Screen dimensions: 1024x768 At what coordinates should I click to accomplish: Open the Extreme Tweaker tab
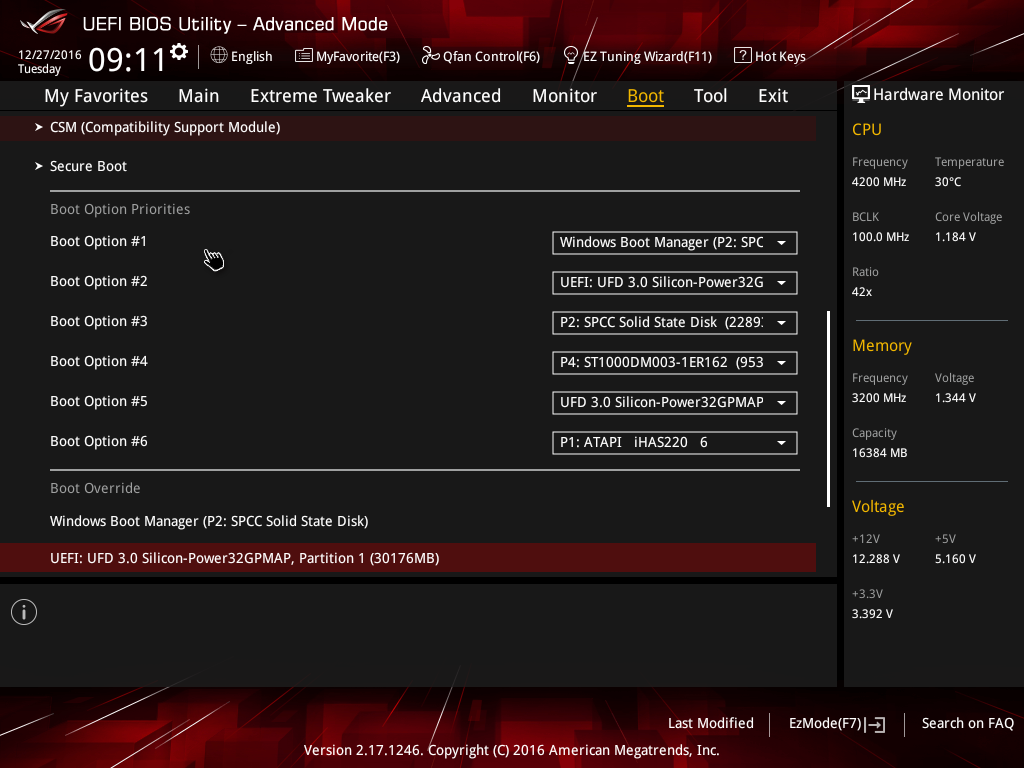pos(320,96)
